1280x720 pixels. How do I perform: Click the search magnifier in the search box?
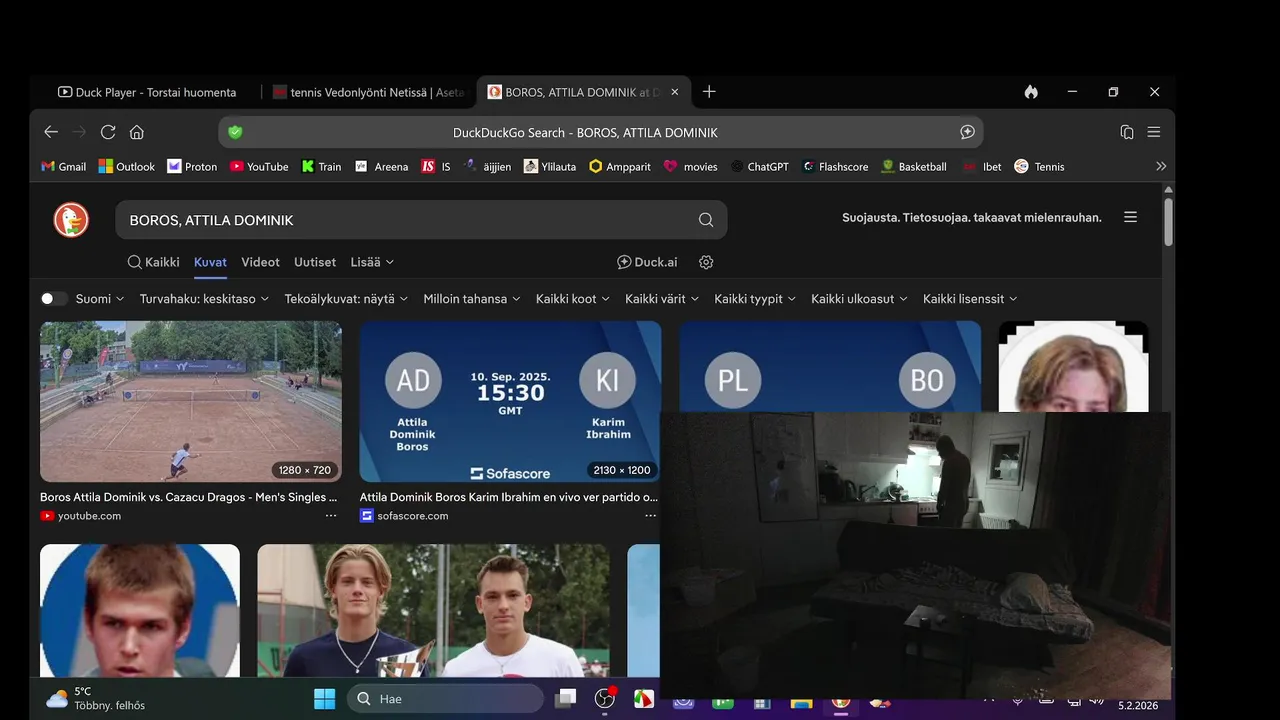click(x=706, y=220)
